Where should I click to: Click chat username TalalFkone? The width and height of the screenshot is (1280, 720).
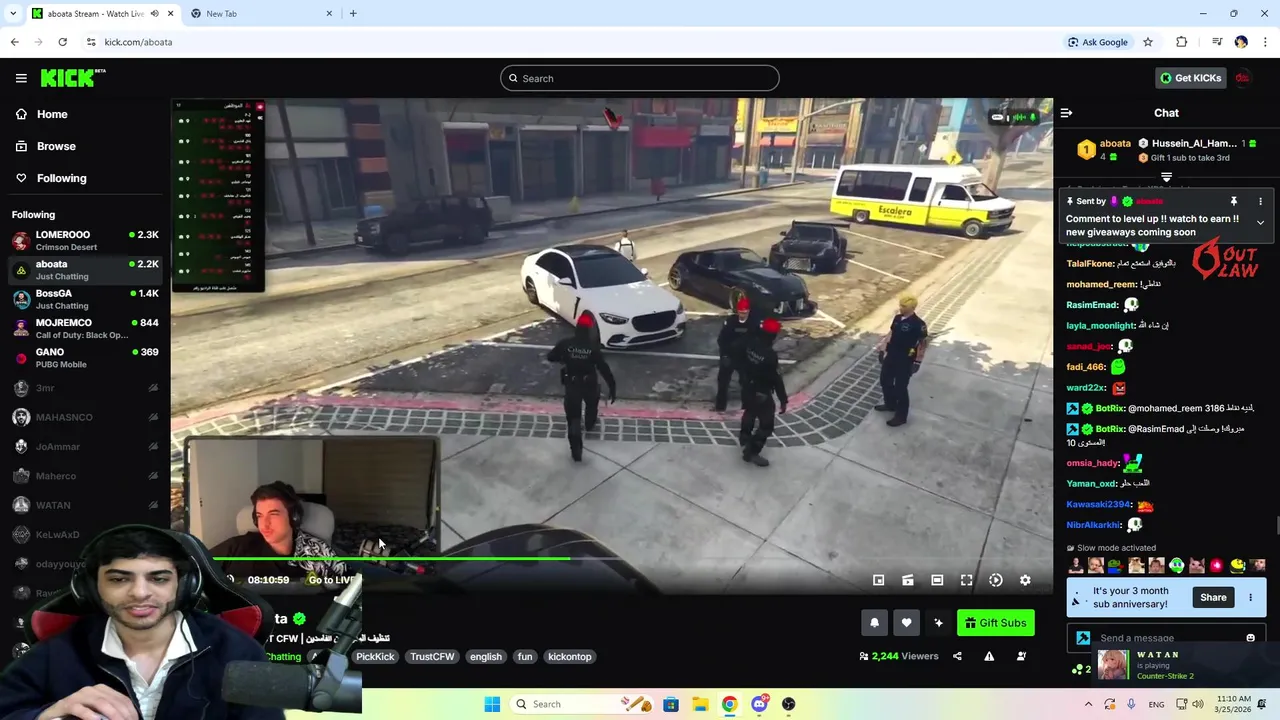point(1090,264)
